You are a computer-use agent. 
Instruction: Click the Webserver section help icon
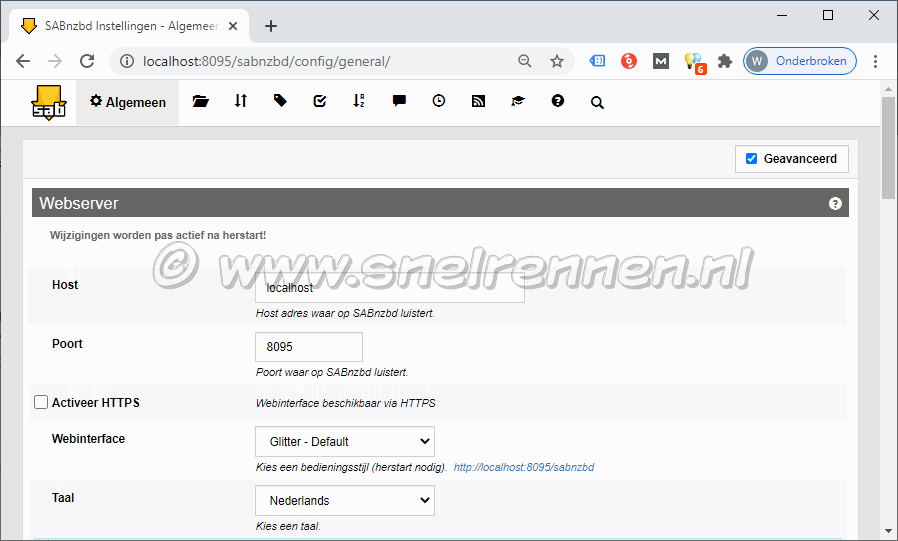point(835,203)
